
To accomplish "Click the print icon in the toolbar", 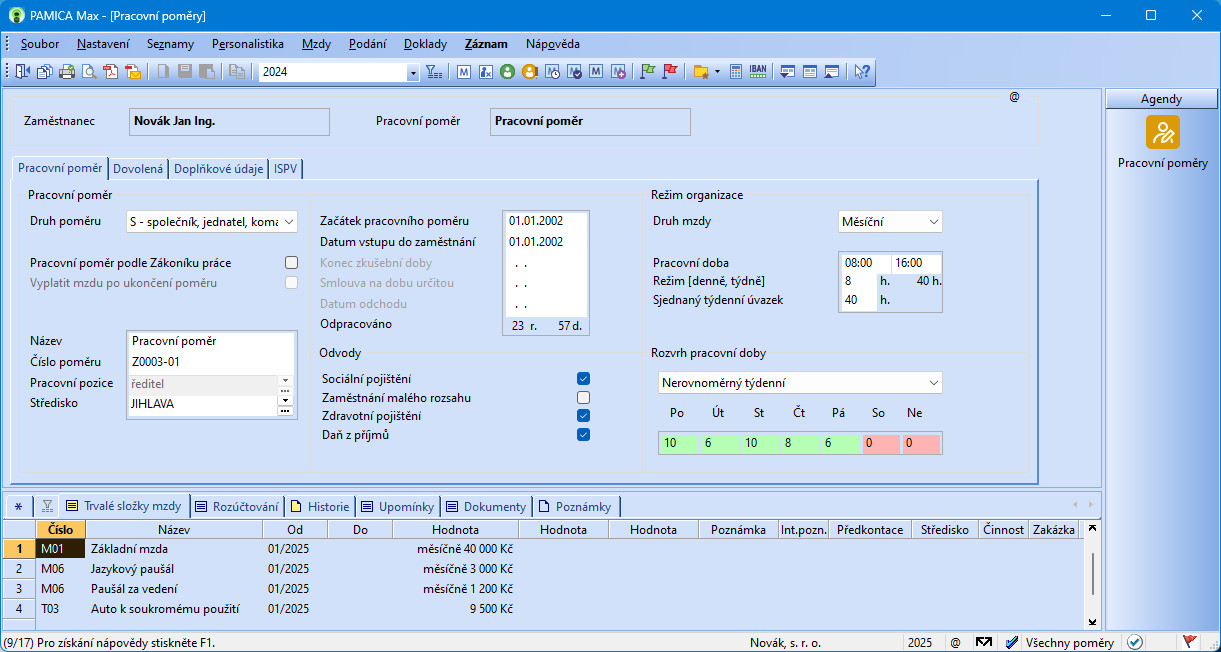I will point(66,72).
